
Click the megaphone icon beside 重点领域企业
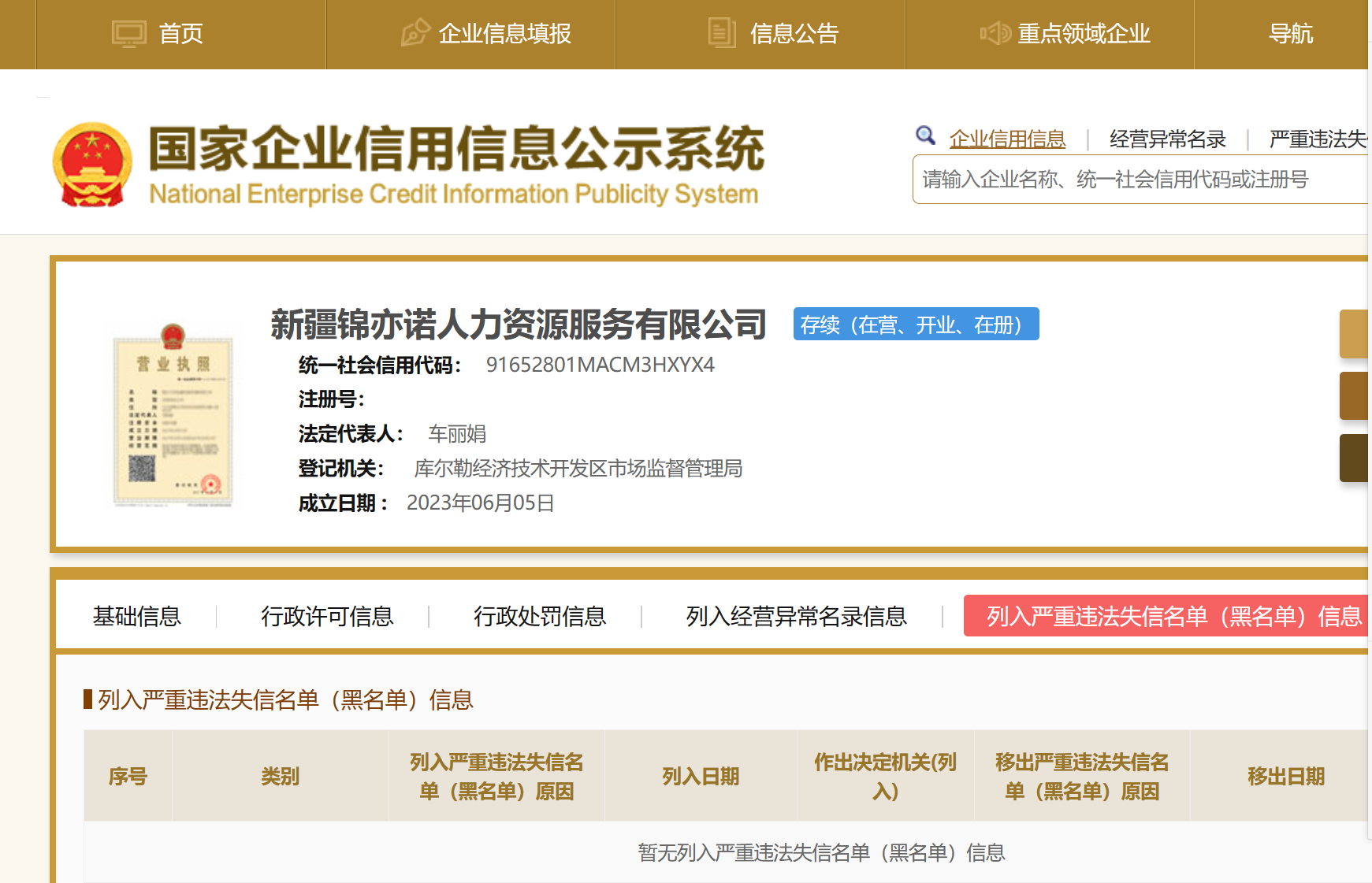995,33
